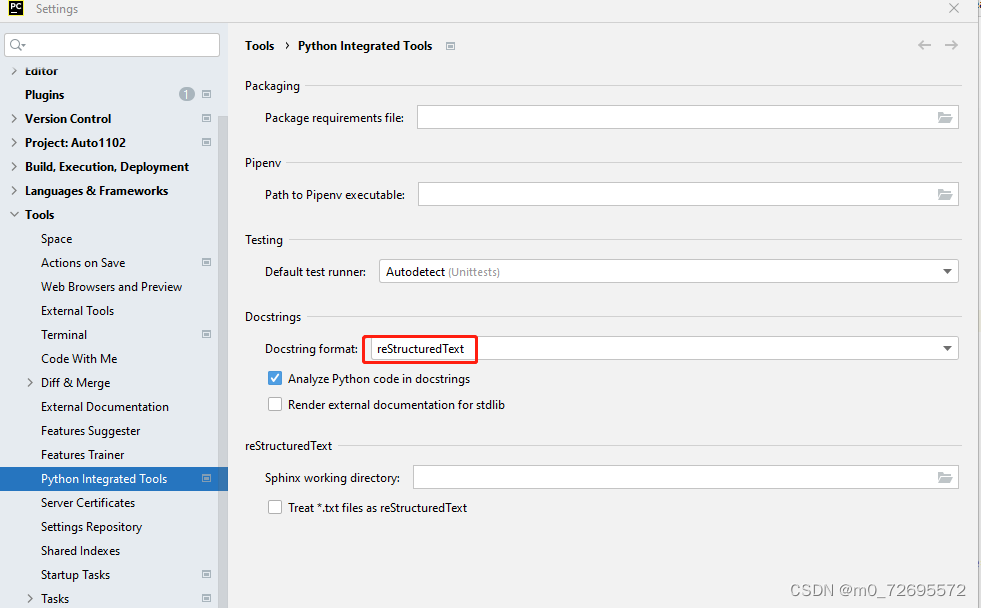Expand Languages & Frameworks section
This screenshot has width=981, height=608.
(x=14, y=191)
